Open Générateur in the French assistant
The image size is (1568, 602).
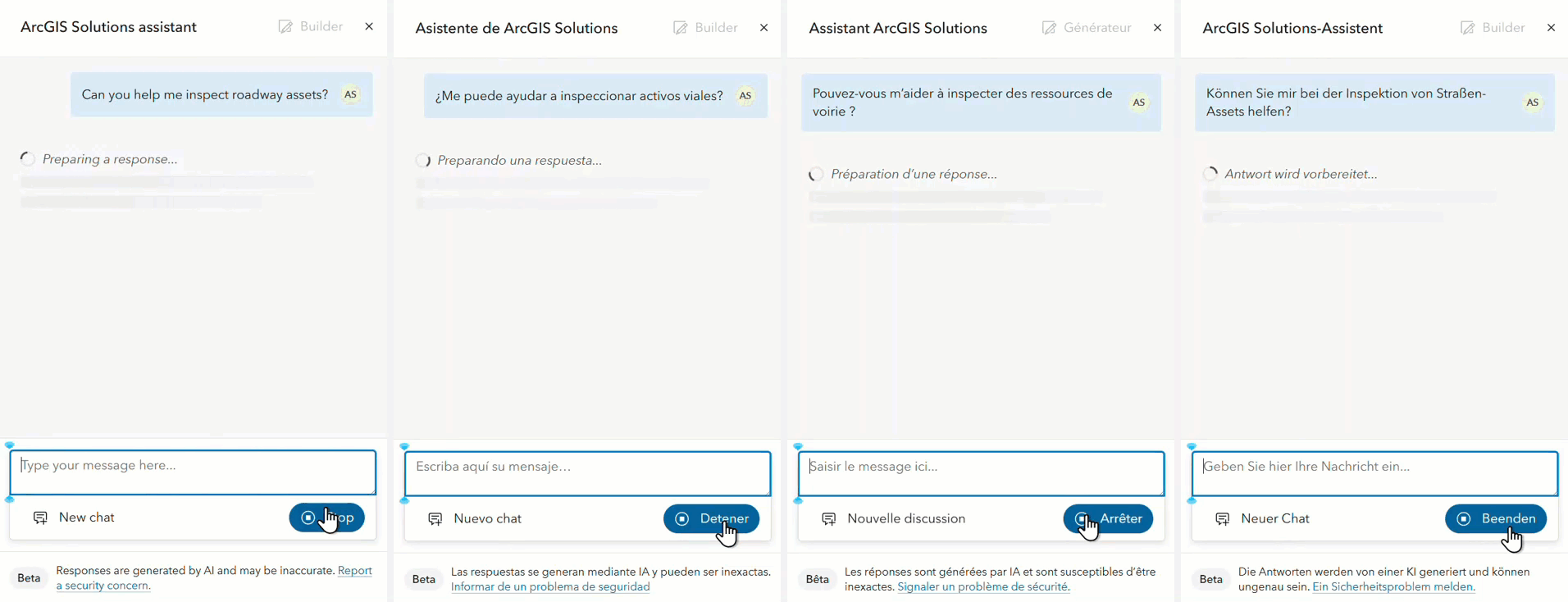pyautogui.click(x=1087, y=27)
